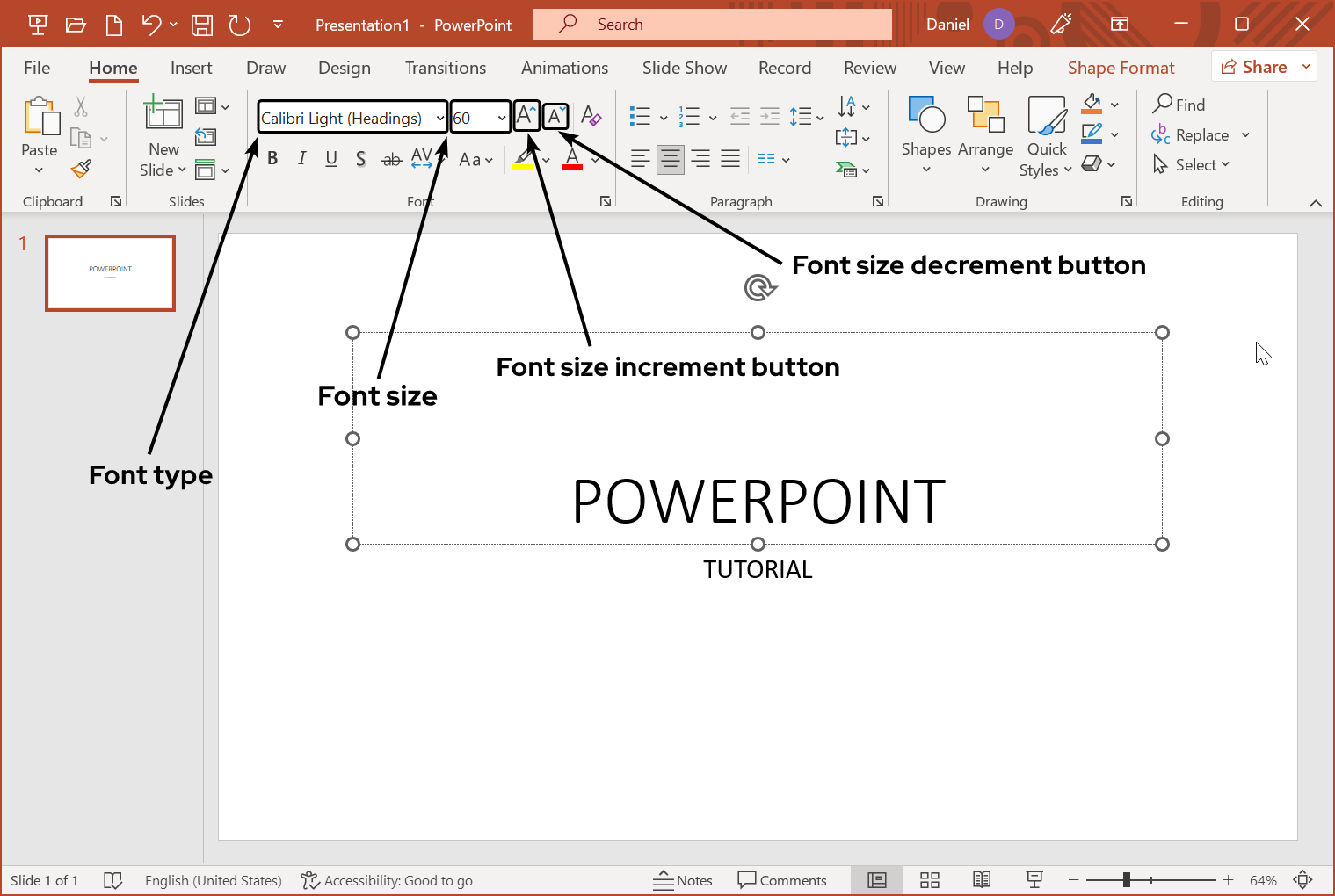The image size is (1335, 896).
Task: Center align the selected text
Action: (x=670, y=159)
